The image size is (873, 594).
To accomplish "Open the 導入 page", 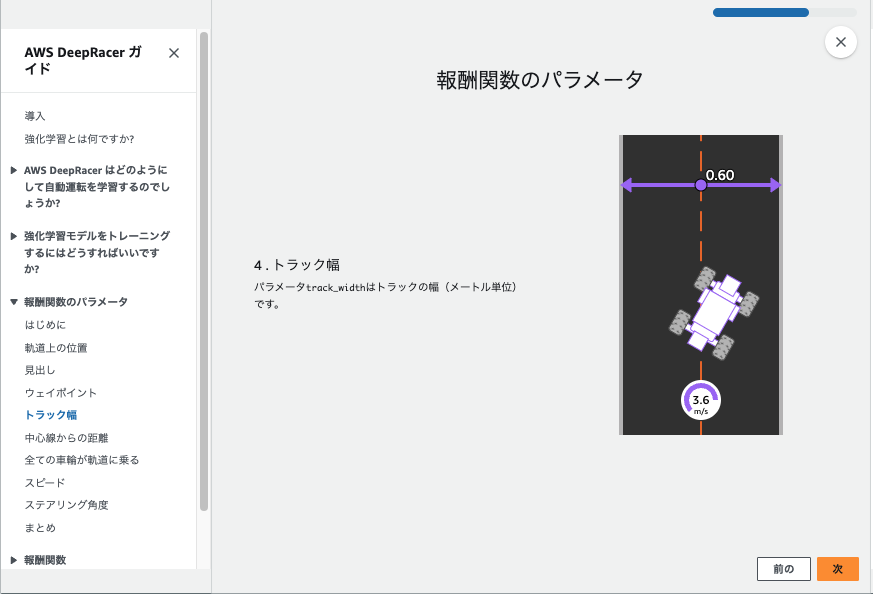I will click(x=35, y=115).
